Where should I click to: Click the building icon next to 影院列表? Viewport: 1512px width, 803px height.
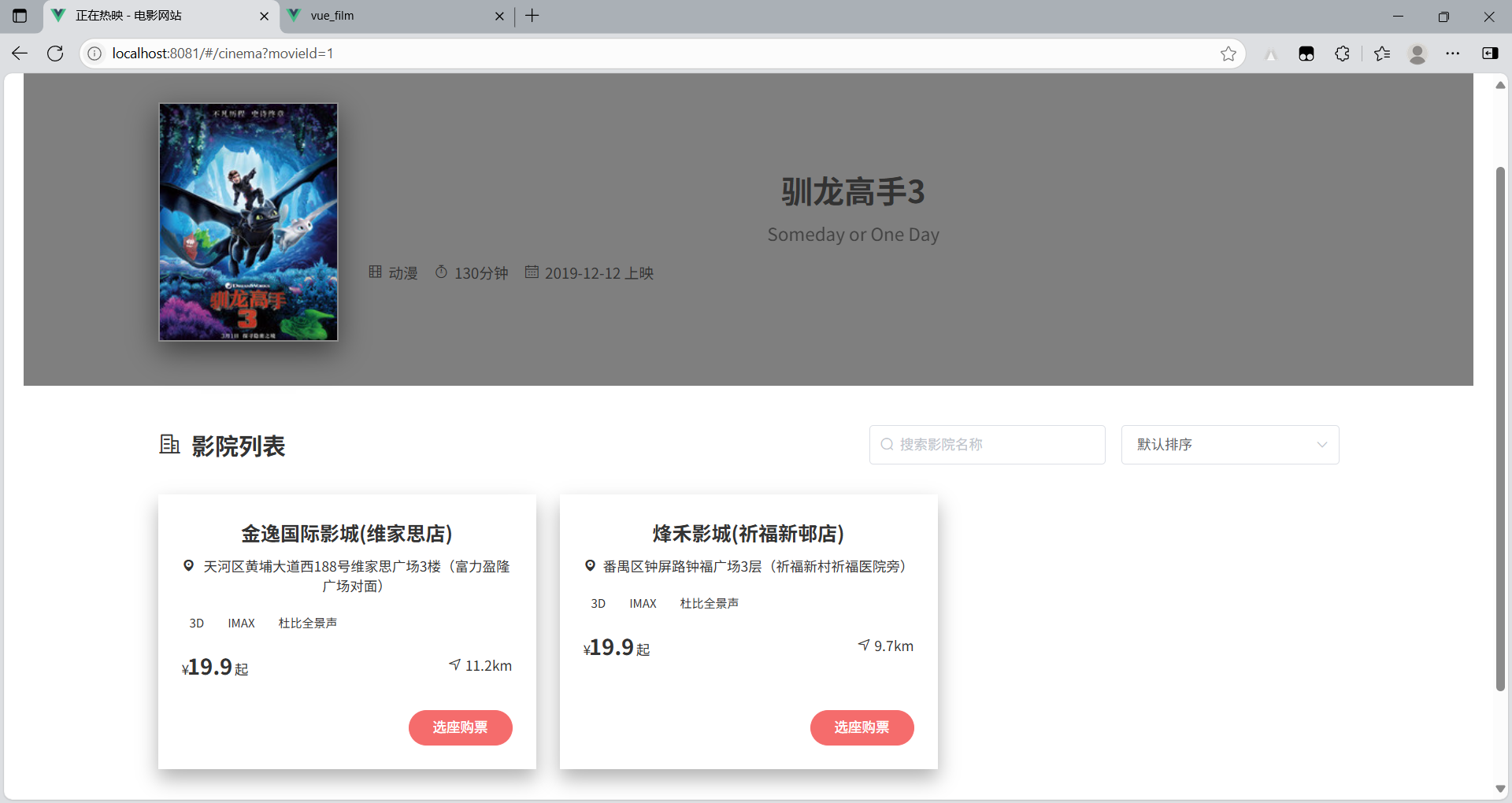click(x=169, y=445)
